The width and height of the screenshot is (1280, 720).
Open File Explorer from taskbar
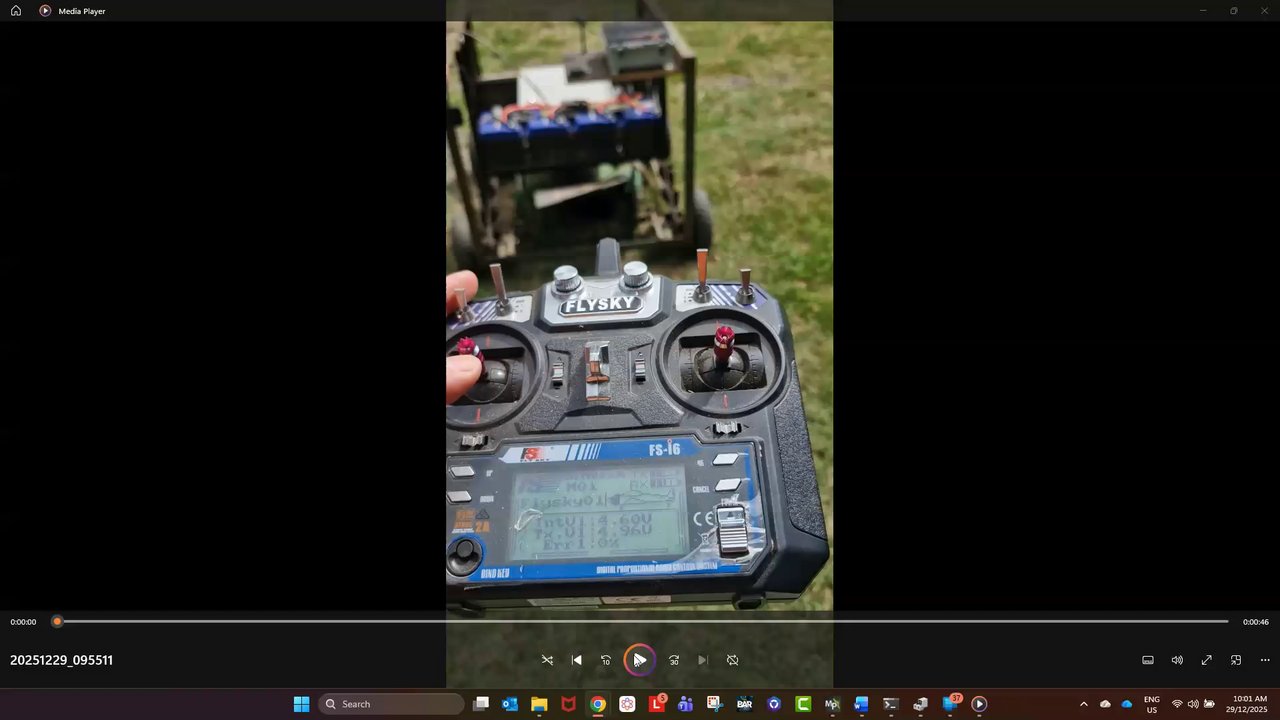click(x=539, y=704)
